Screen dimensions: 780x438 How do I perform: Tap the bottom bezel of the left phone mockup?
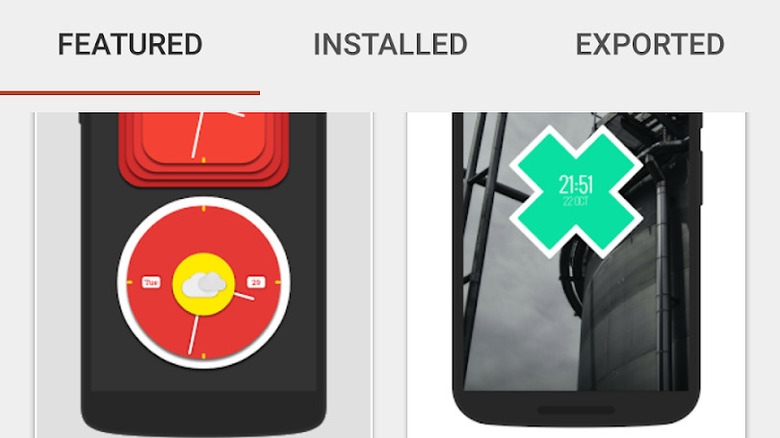pos(203,412)
